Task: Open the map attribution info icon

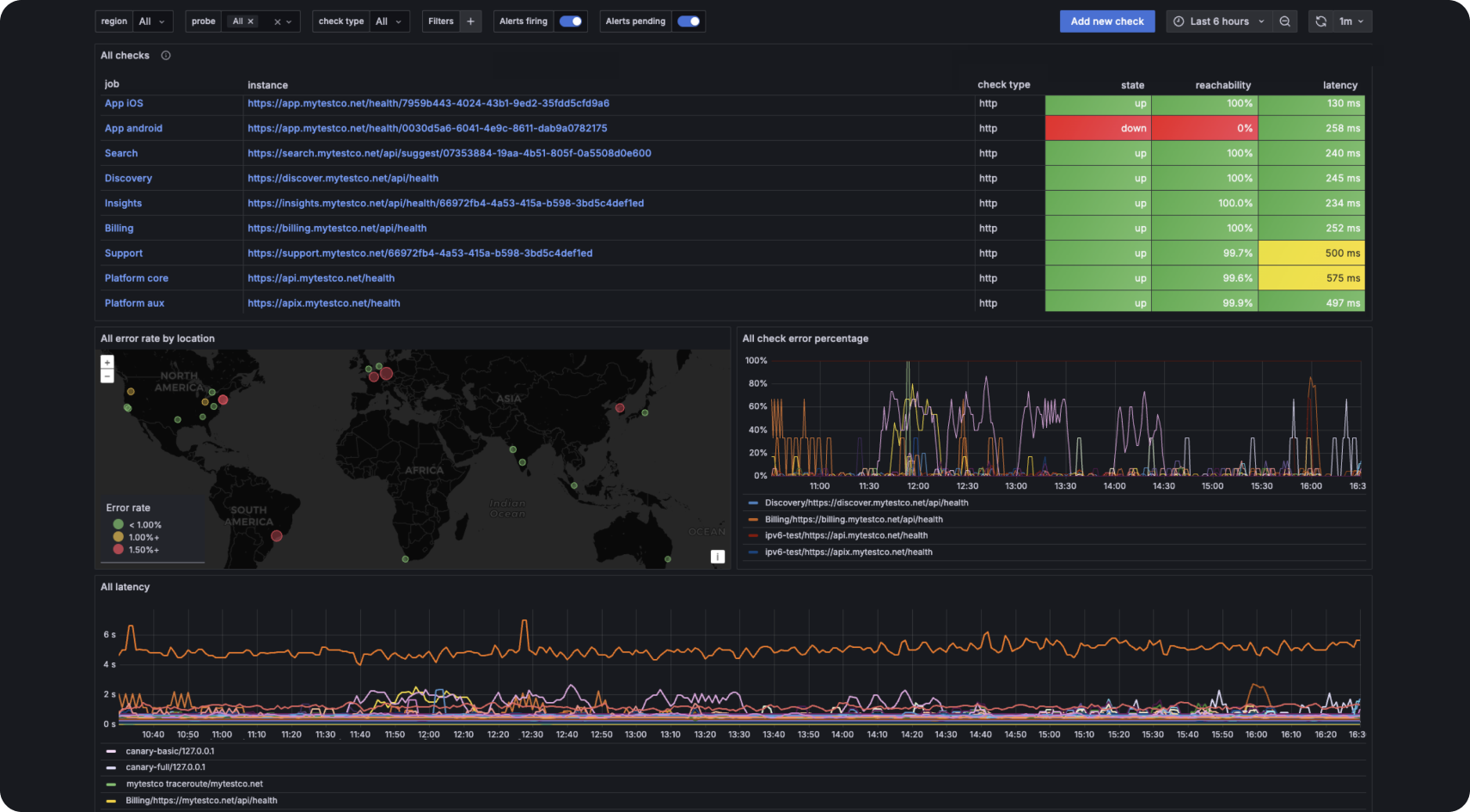Action: pyautogui.click(x=718, y=556)
